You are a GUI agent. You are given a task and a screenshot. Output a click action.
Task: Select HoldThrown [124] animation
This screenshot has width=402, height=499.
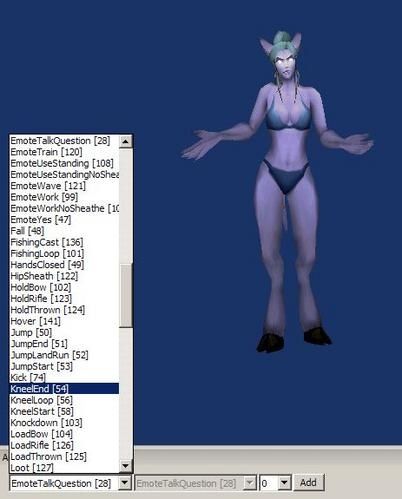tap(64, 310)
